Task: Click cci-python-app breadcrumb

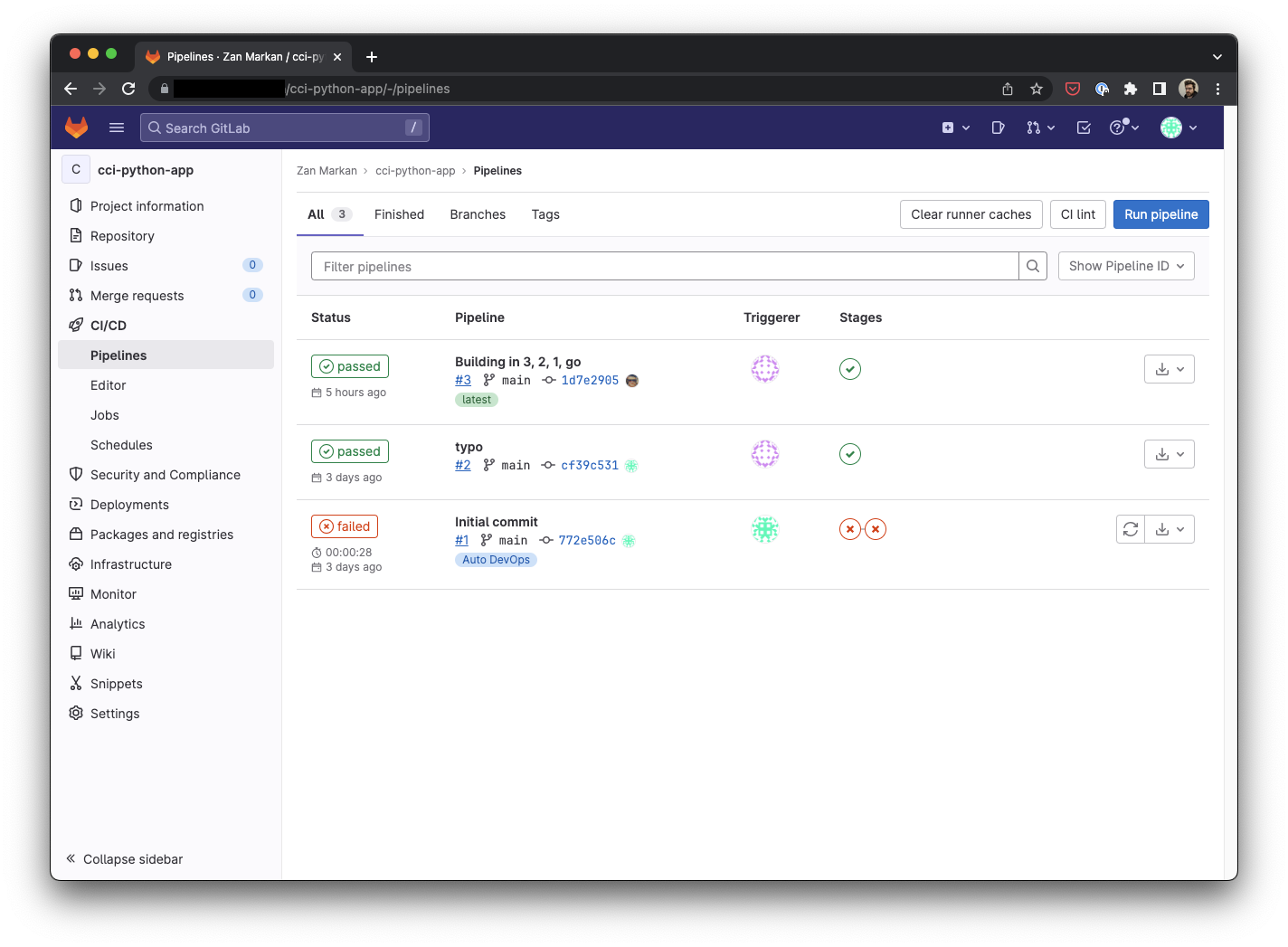Action: coord(415,171)
